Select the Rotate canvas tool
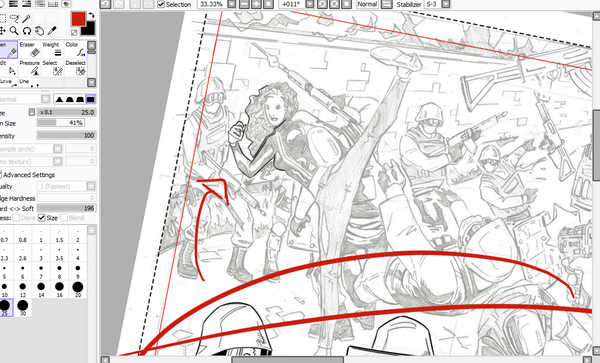600x363 pixels. click(x=27, y=31)
